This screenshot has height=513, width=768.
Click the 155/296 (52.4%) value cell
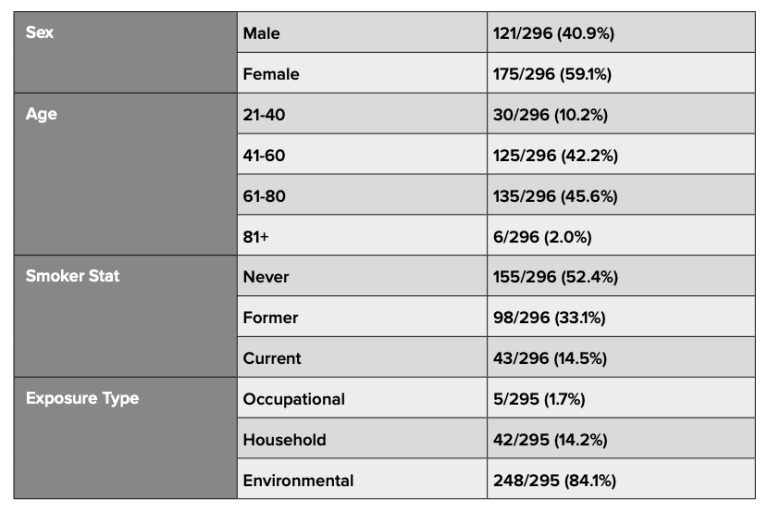coord(622,276)
